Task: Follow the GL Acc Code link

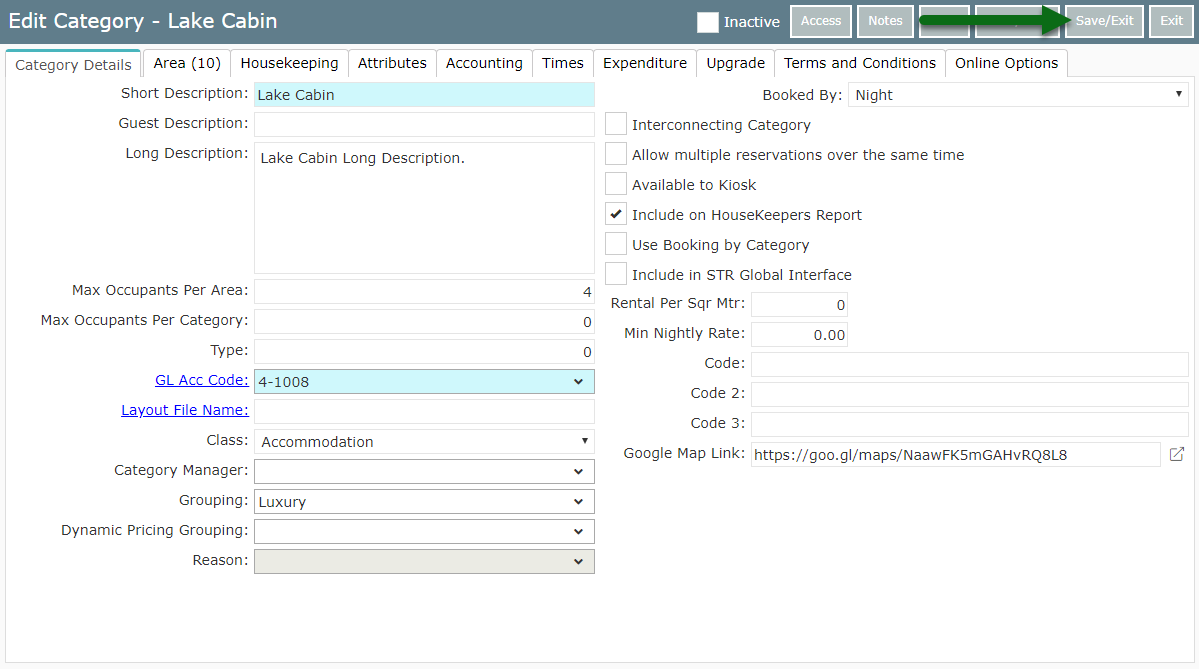Action: point(201,380)
